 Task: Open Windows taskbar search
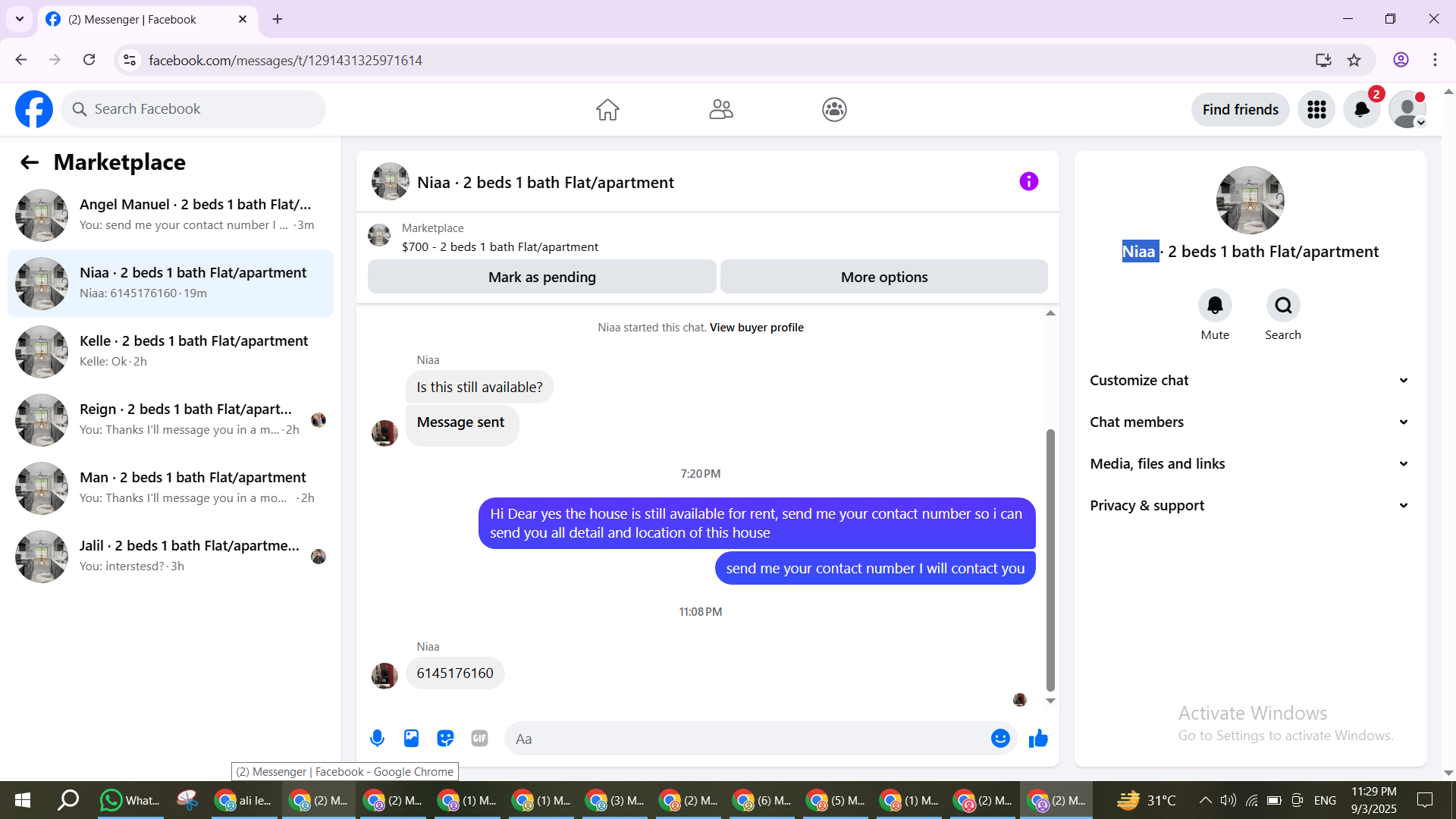68,800
